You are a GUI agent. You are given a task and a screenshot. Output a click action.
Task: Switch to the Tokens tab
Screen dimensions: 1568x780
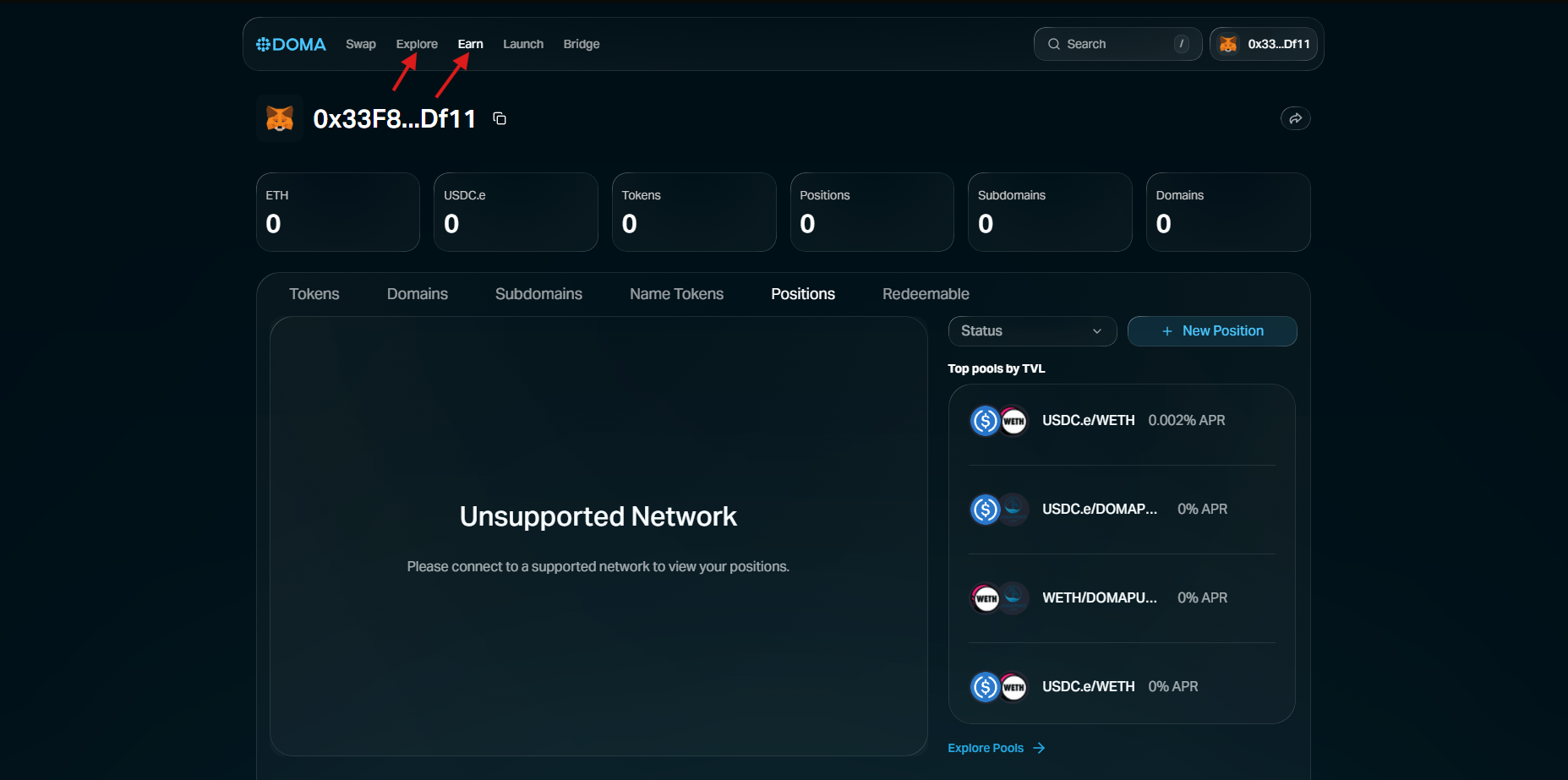tap(314, 294)
